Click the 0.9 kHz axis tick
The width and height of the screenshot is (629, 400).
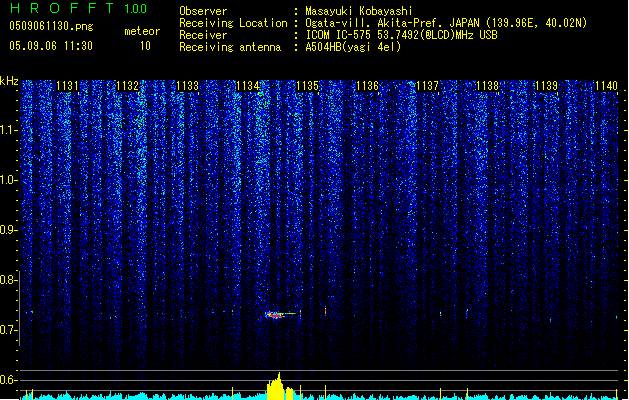(x=9, y=230)
